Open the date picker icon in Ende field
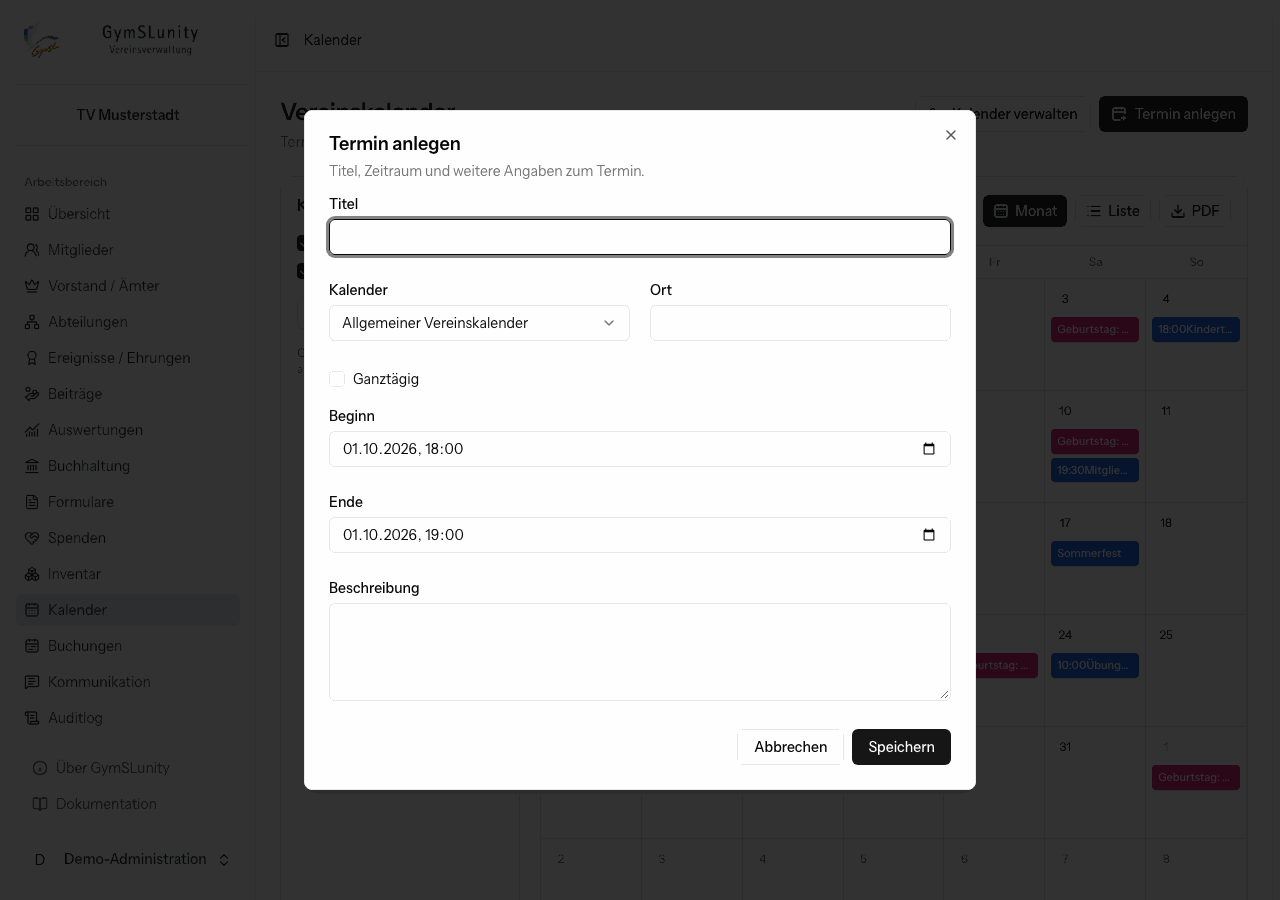Viewport: 1280px width, 900px height. (x=929, y=535)
